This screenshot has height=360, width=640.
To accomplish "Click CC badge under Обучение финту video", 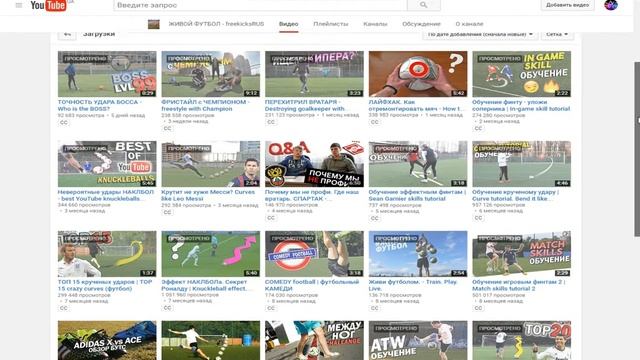I will click(478, 128).
